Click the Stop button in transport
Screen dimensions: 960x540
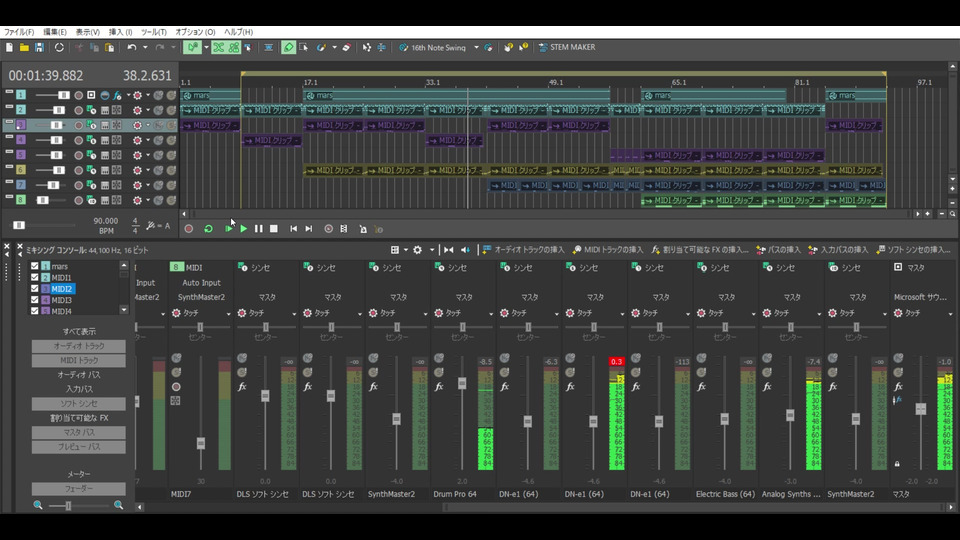pos(274,229)
